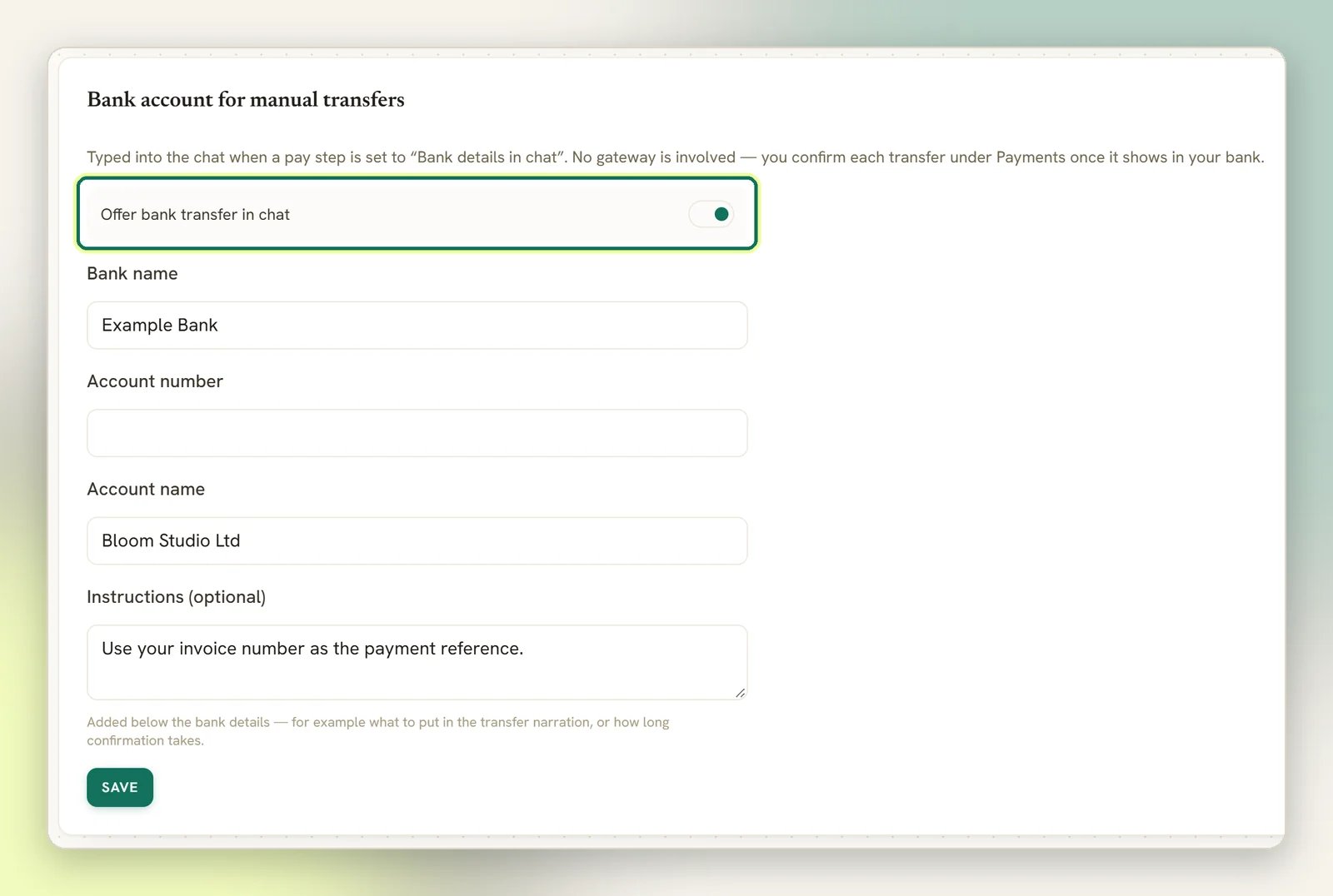Click the 'Account name' label

pyautogui.click(x=146, y=489)
